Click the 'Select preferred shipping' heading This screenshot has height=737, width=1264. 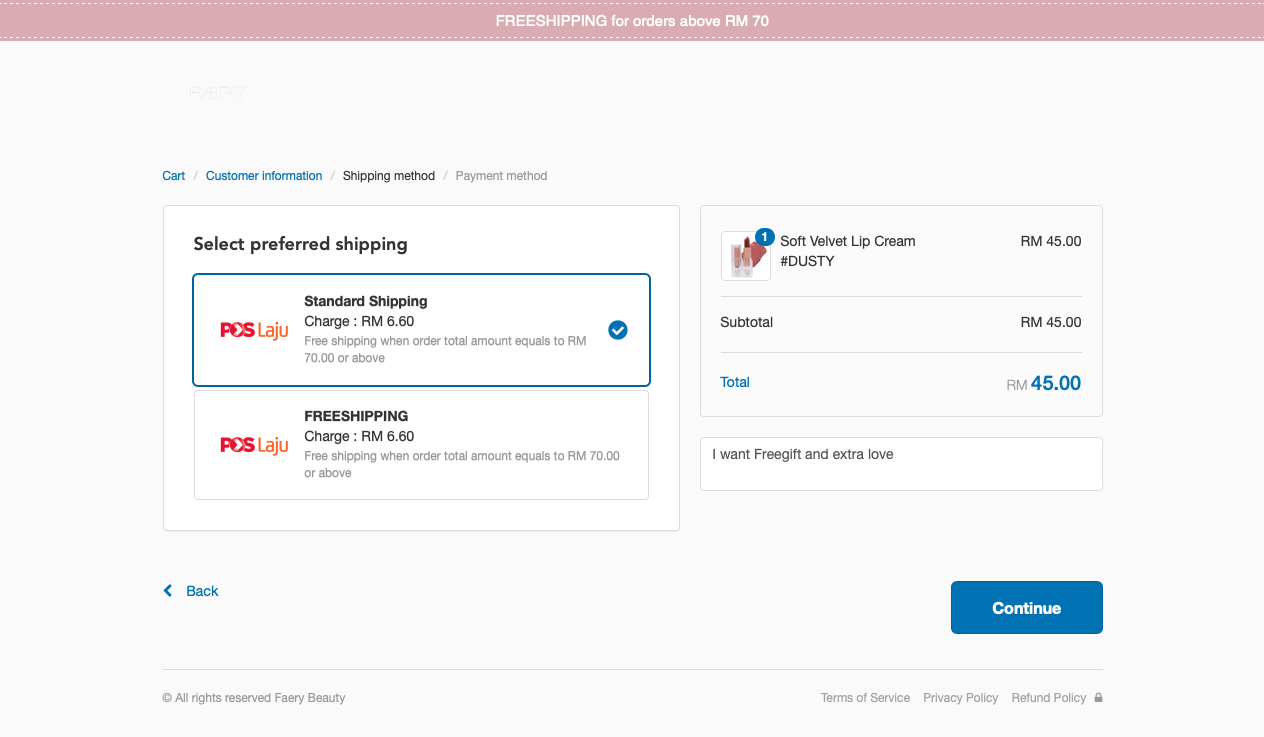tap(300, 244)
